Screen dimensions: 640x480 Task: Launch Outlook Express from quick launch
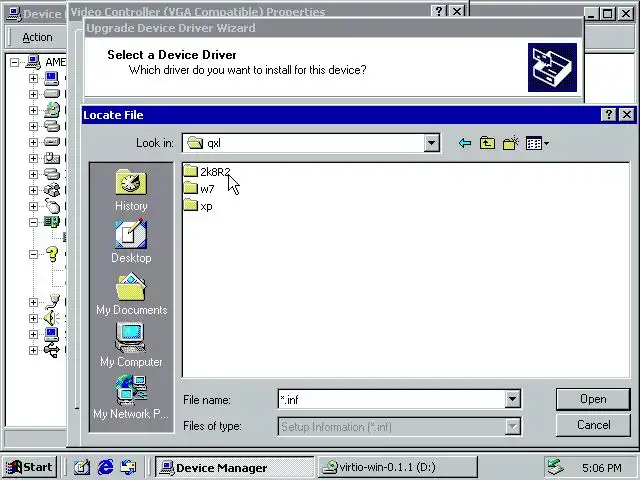point(129,467)
